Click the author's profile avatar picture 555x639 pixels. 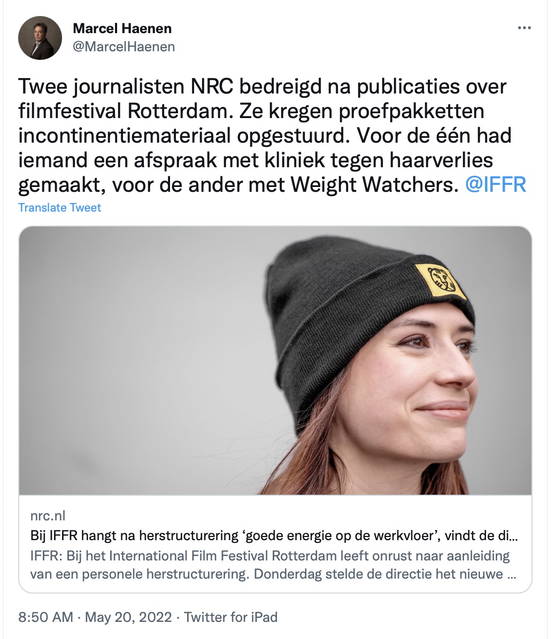point(40,38)
